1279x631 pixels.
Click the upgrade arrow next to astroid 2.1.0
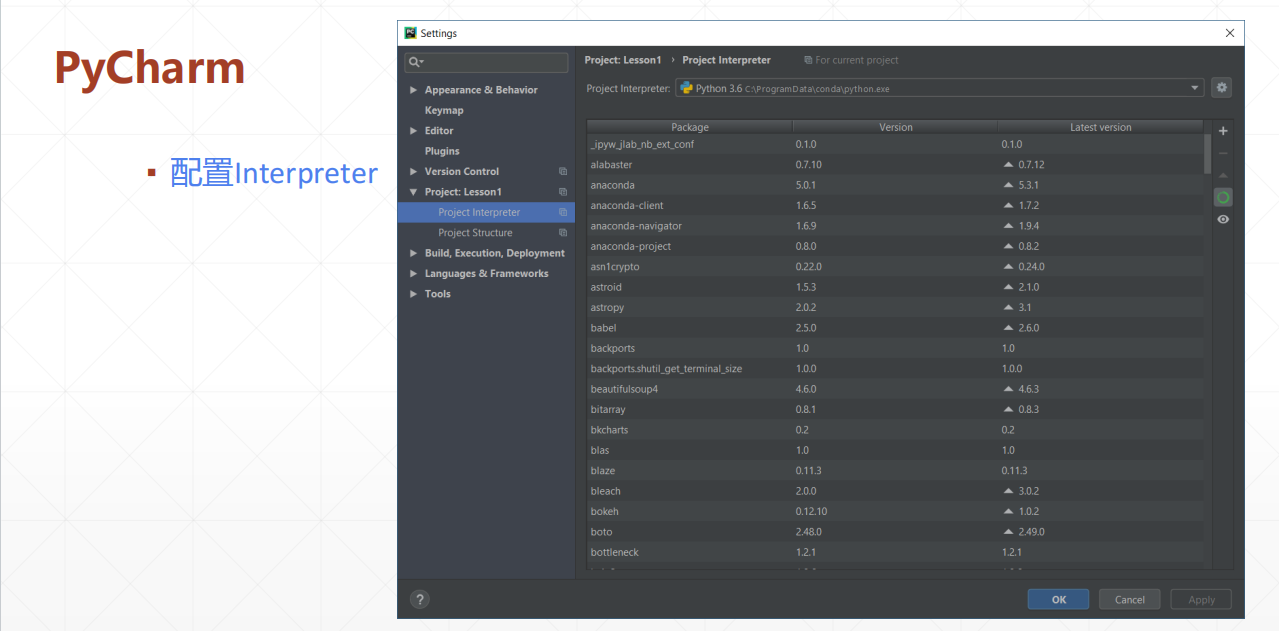(1008, 287)
